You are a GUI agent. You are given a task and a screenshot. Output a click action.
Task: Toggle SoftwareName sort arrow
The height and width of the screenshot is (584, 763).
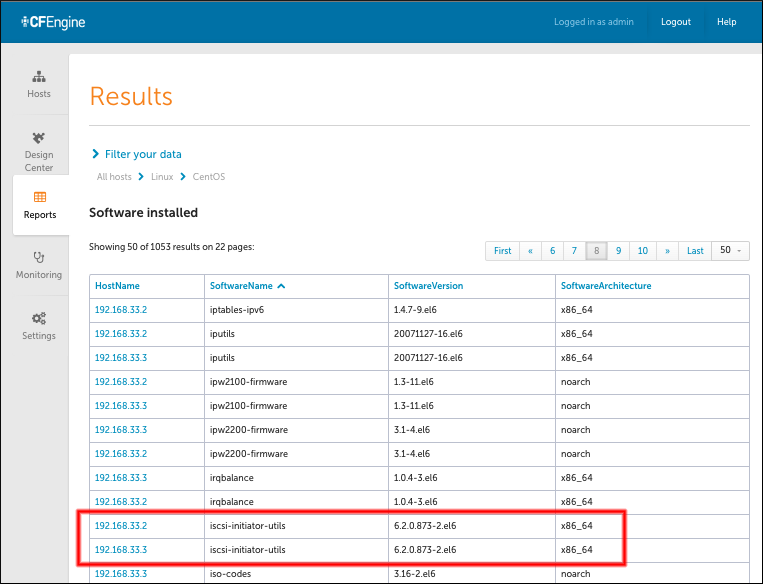coord(281,286)
